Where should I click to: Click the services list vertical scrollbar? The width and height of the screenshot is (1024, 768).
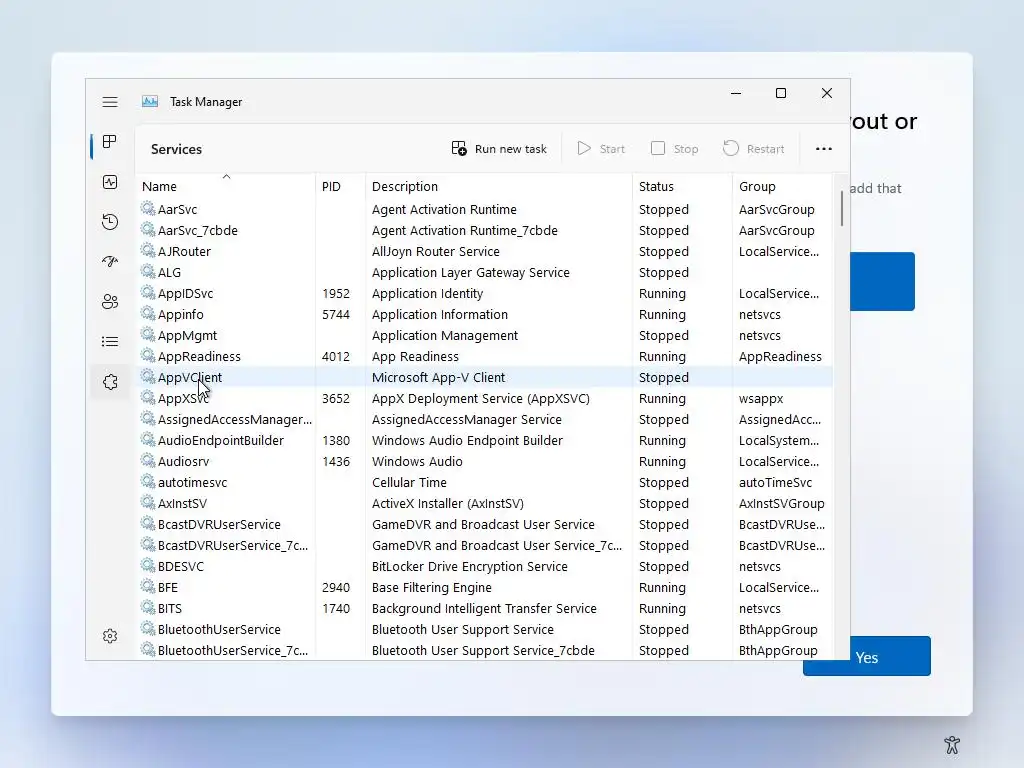pyautogui.click(x=842, y=209)
